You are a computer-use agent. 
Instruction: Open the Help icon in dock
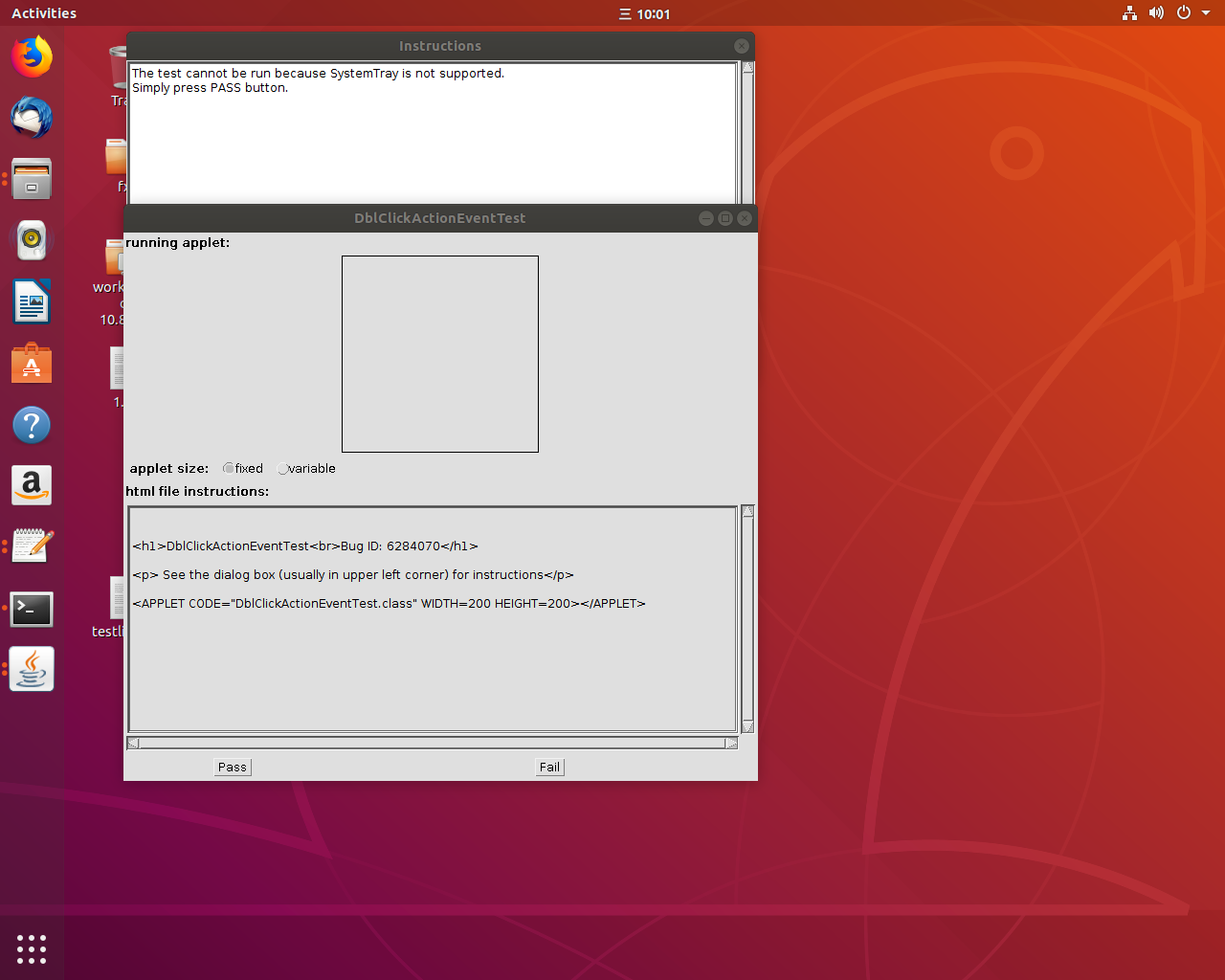[32, 425]
